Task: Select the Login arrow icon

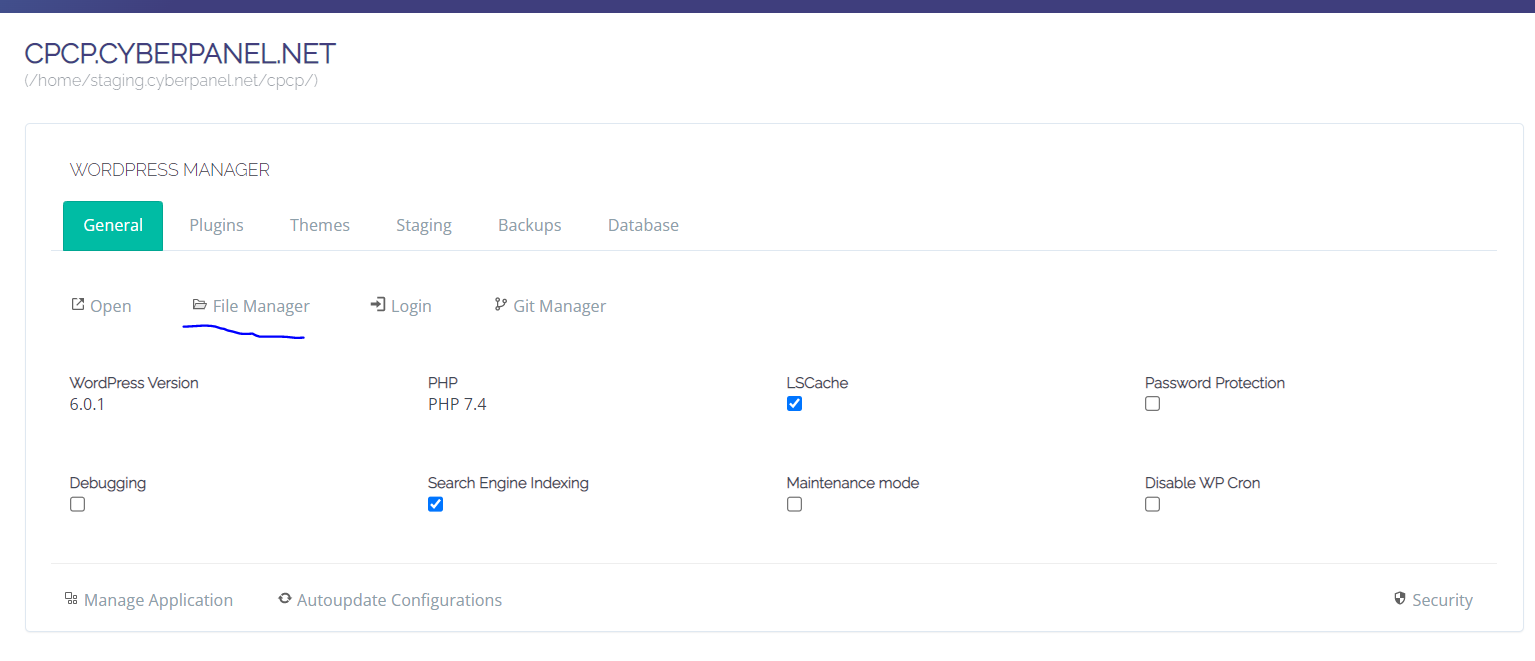Action: click(377, 304)
